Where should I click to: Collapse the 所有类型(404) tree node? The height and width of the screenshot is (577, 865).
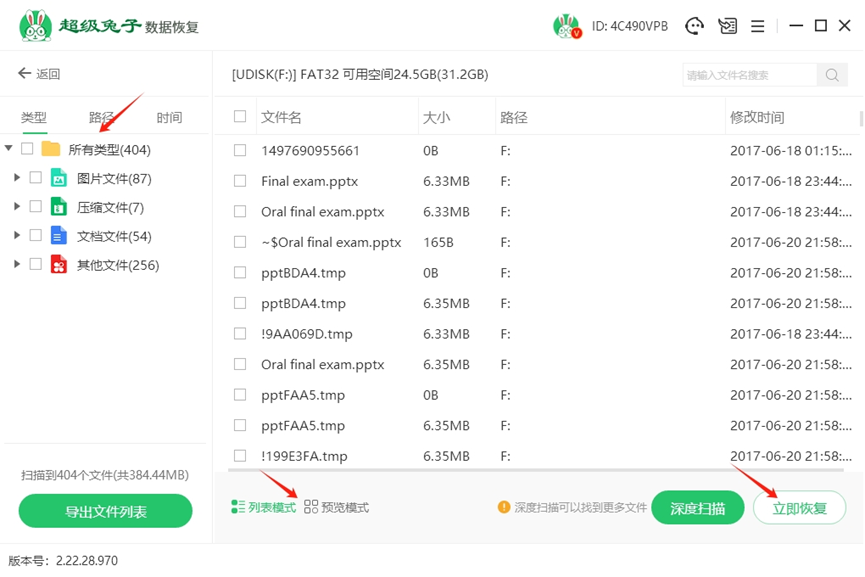[x=9, y=149]
